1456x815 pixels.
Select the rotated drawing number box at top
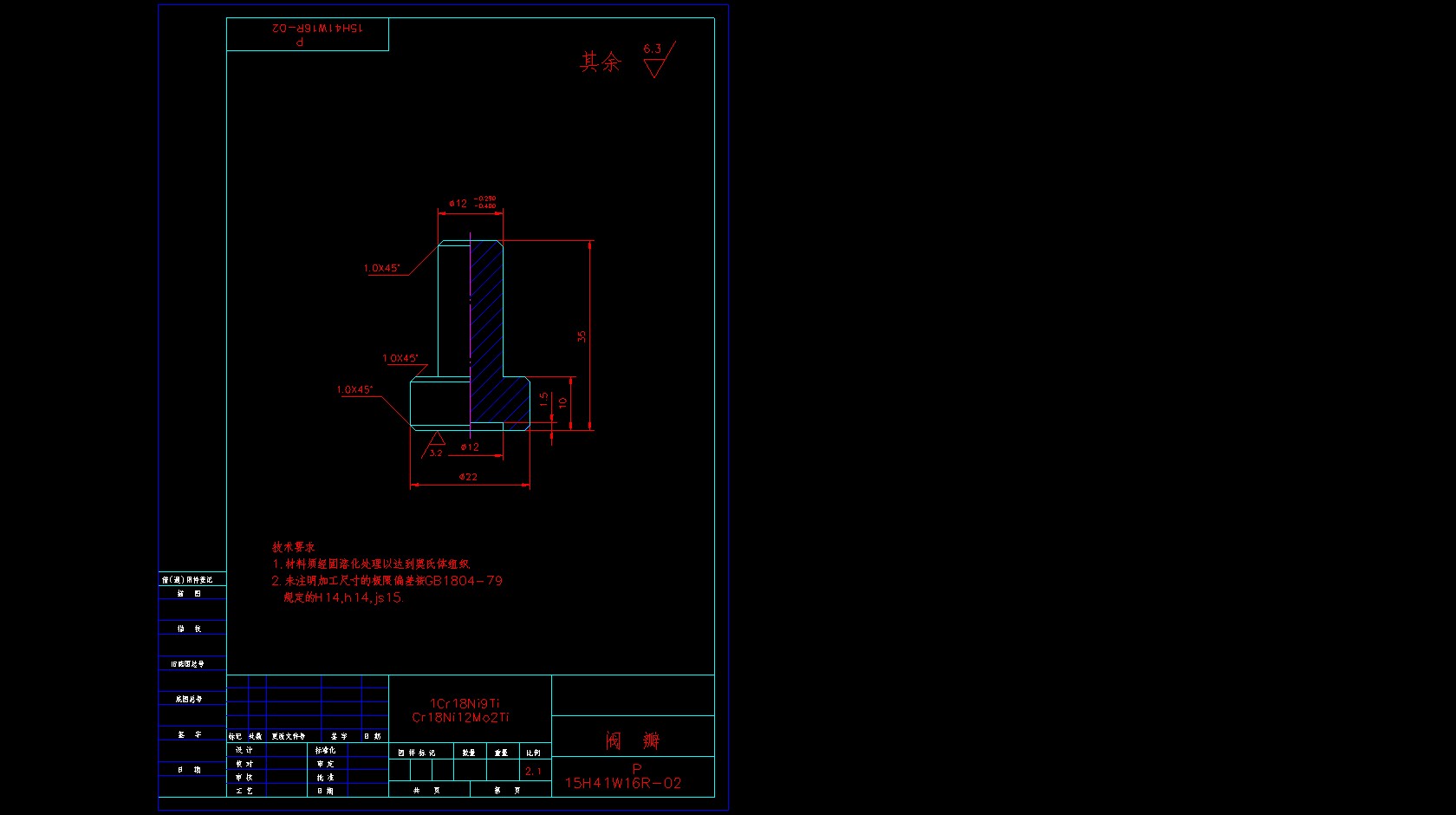pyautogui.click(x=308, y=34)
